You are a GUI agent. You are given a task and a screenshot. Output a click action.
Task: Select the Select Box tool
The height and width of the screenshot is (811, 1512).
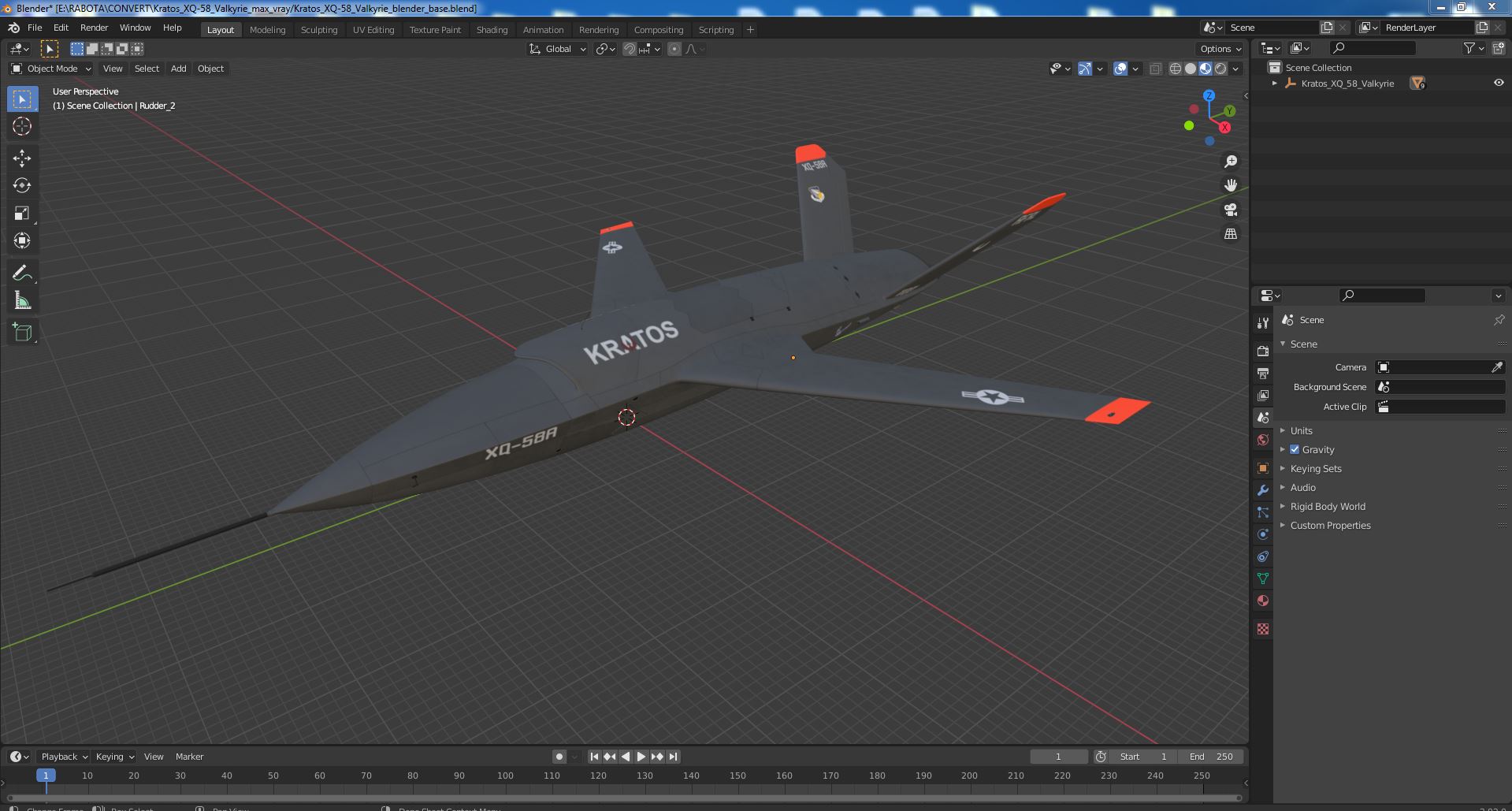click(22, 99)
